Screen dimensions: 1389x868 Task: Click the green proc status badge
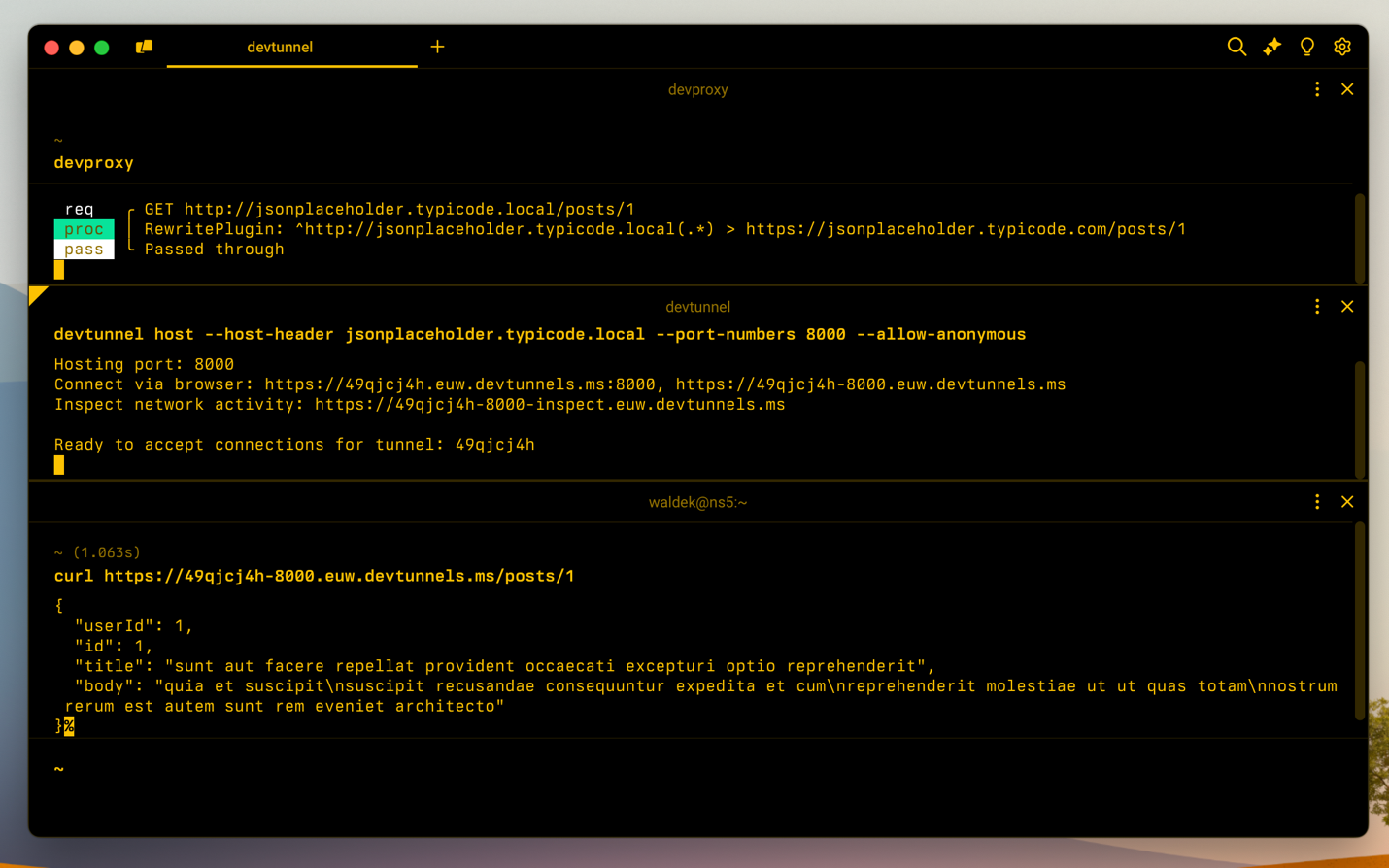84,229
